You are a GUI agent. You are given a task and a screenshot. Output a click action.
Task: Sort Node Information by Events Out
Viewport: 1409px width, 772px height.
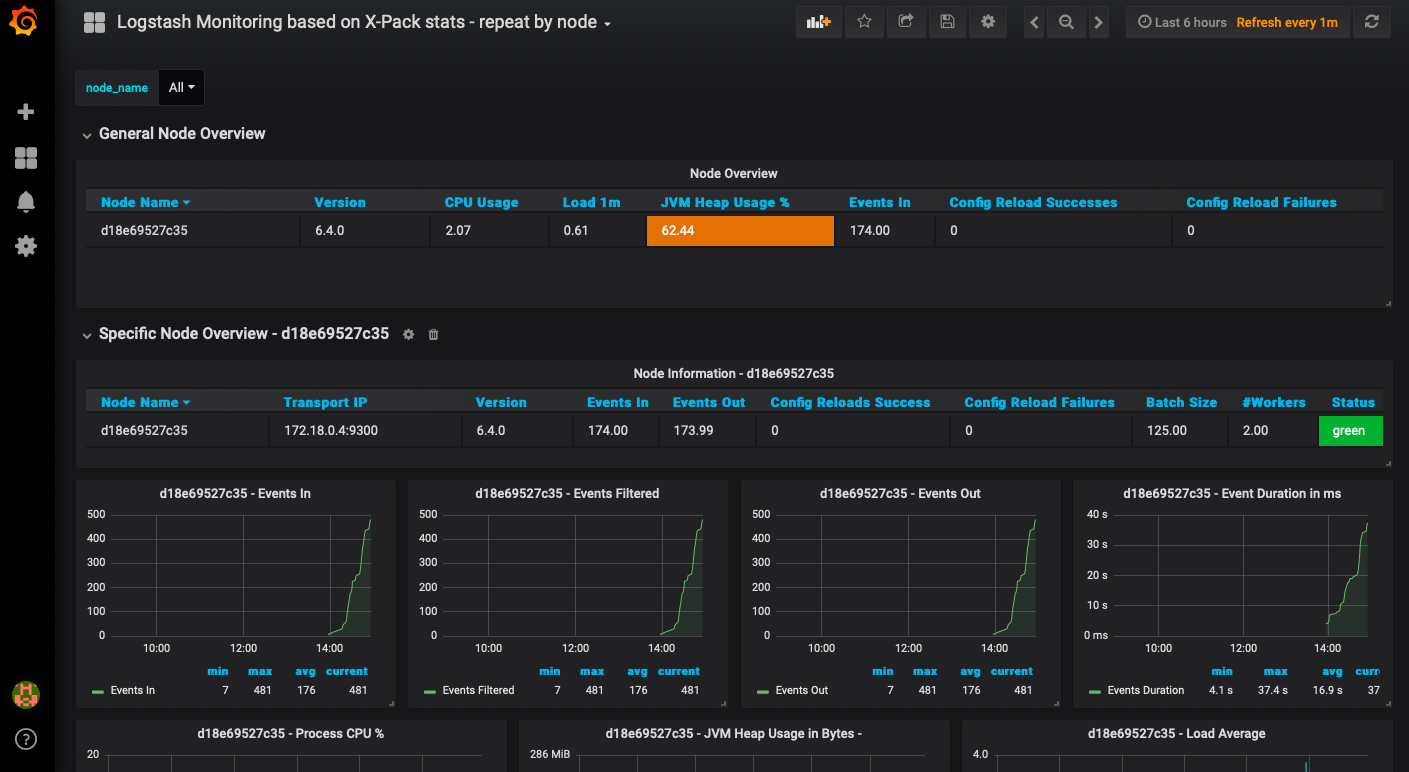click(x=709, y=402)
